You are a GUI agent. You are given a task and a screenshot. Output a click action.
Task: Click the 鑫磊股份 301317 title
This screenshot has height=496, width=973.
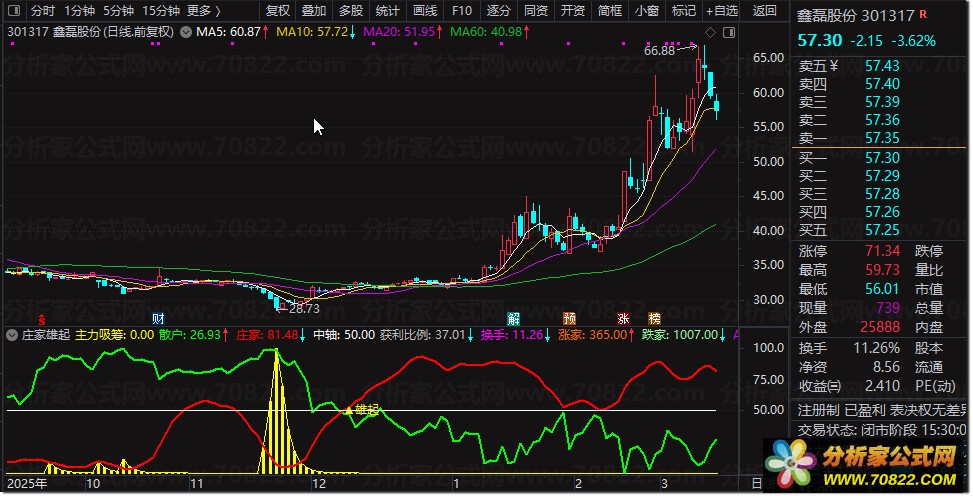tap(856, 16)
